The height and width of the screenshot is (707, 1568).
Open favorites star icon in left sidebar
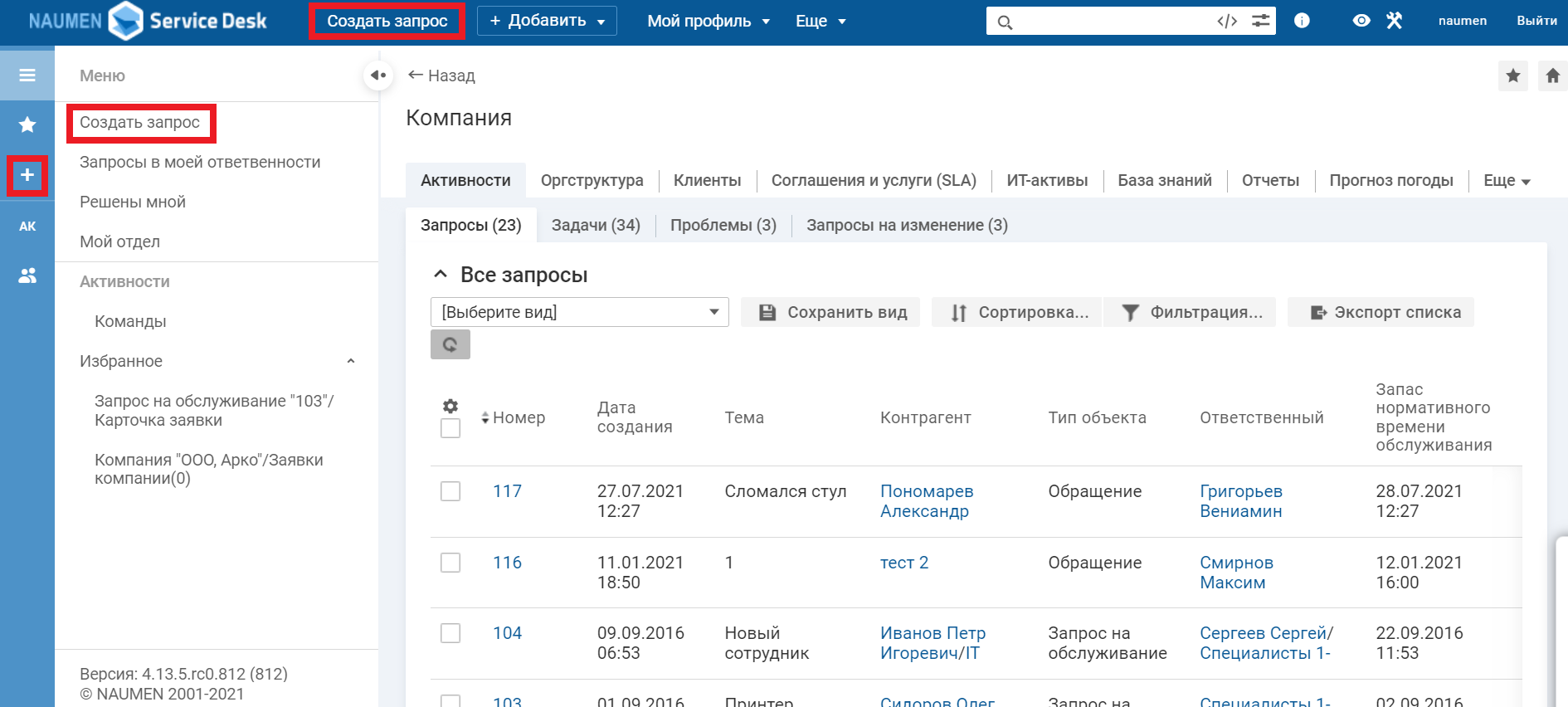click(x=27, y=125)
